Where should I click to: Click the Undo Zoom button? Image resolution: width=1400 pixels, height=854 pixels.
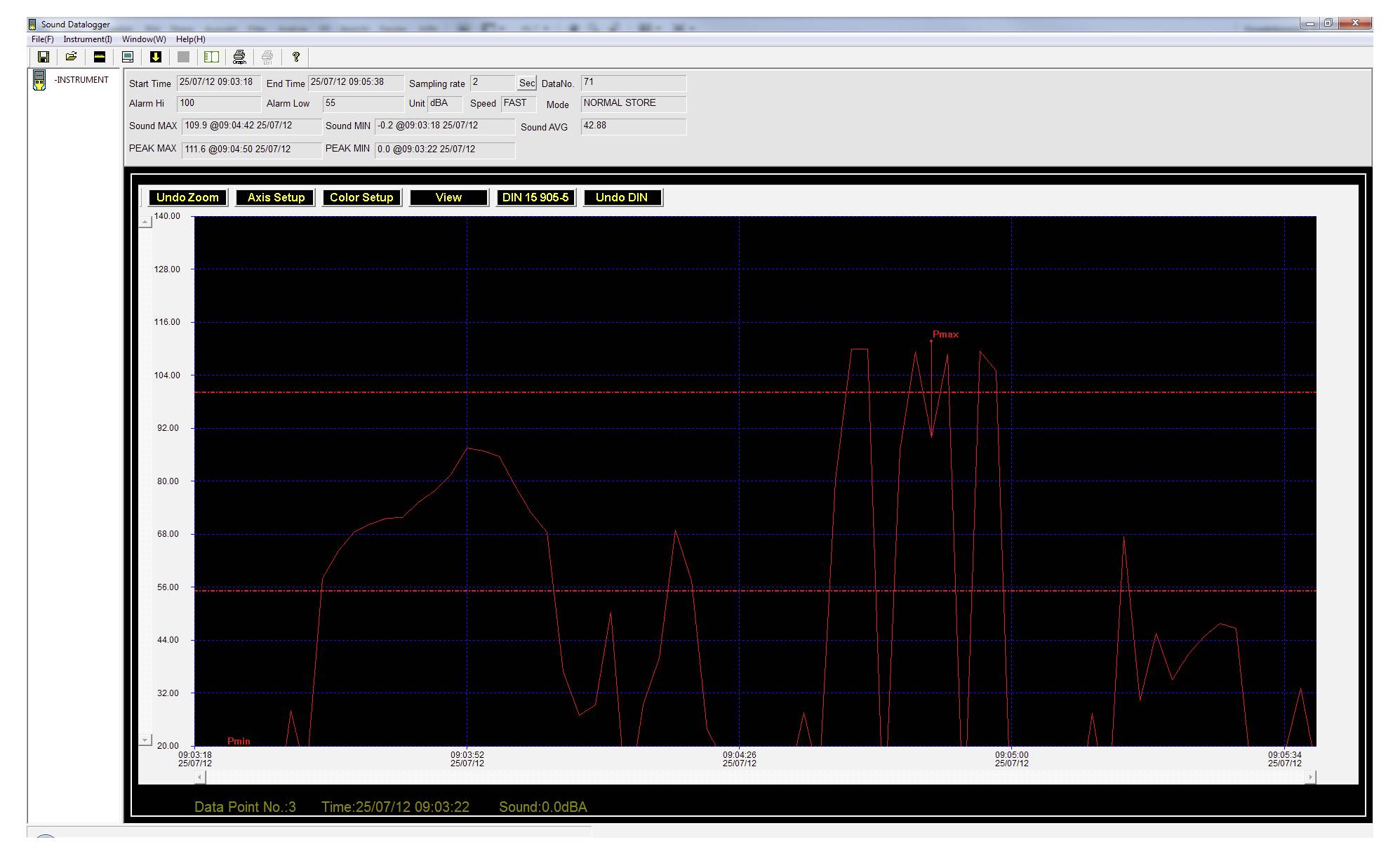(x=187, y=197)
